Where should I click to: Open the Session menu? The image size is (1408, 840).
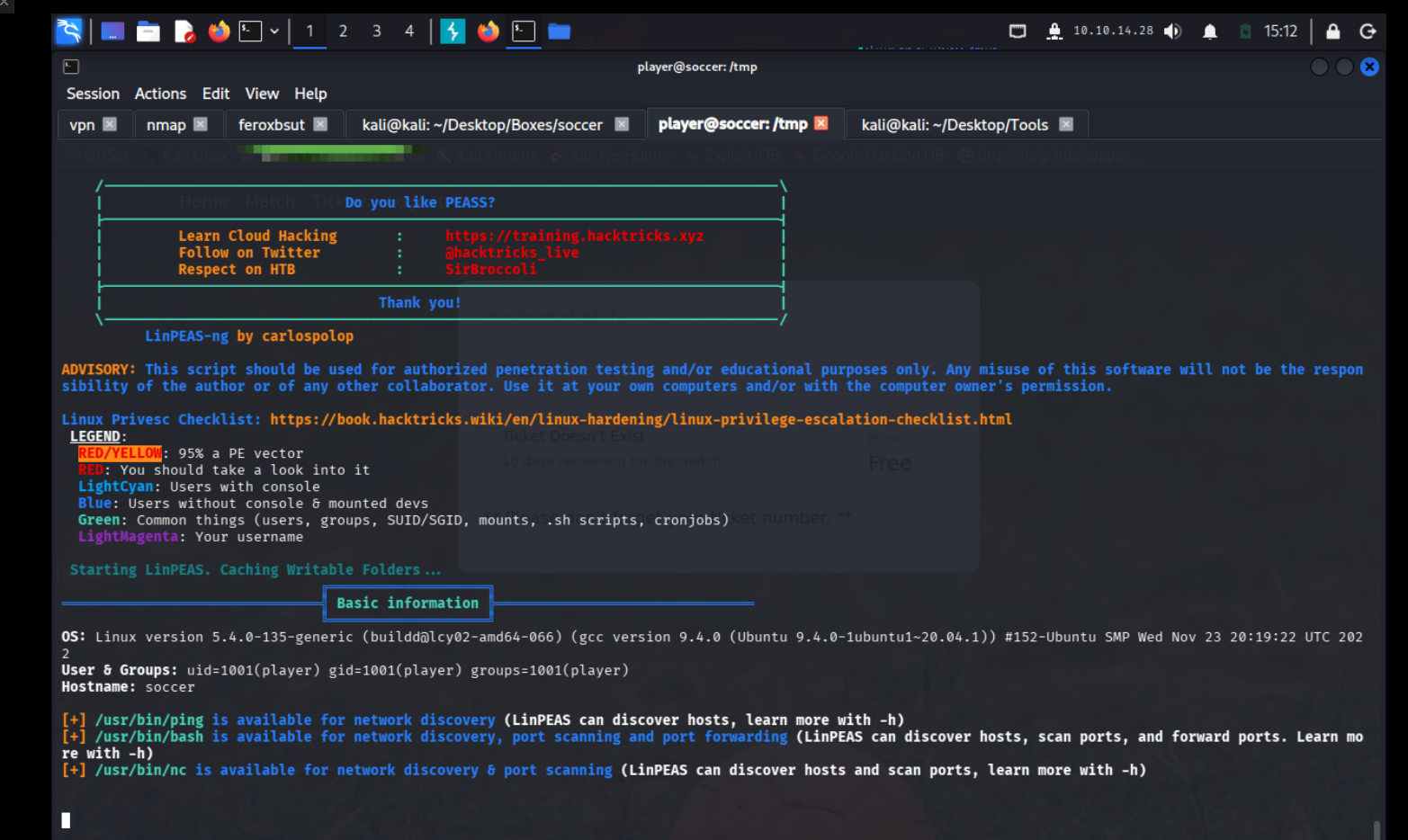click(93, 94)
